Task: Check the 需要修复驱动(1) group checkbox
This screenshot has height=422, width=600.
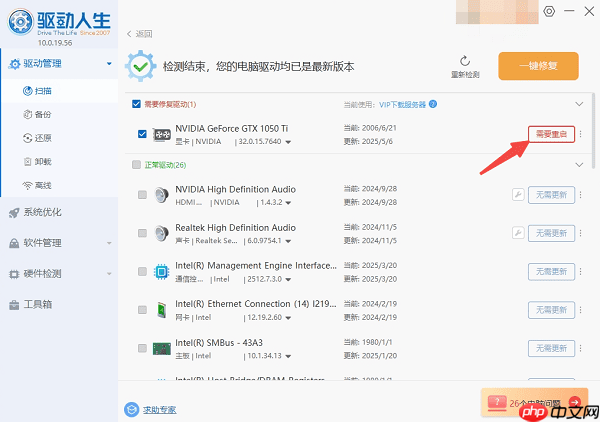Action: (x=136, y=104)
